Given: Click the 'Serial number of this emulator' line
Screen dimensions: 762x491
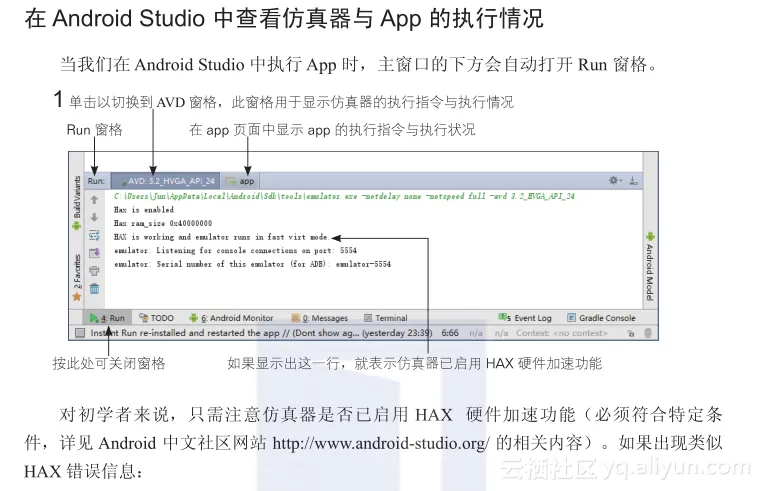Looking at the screenshot, I should 252,264.
